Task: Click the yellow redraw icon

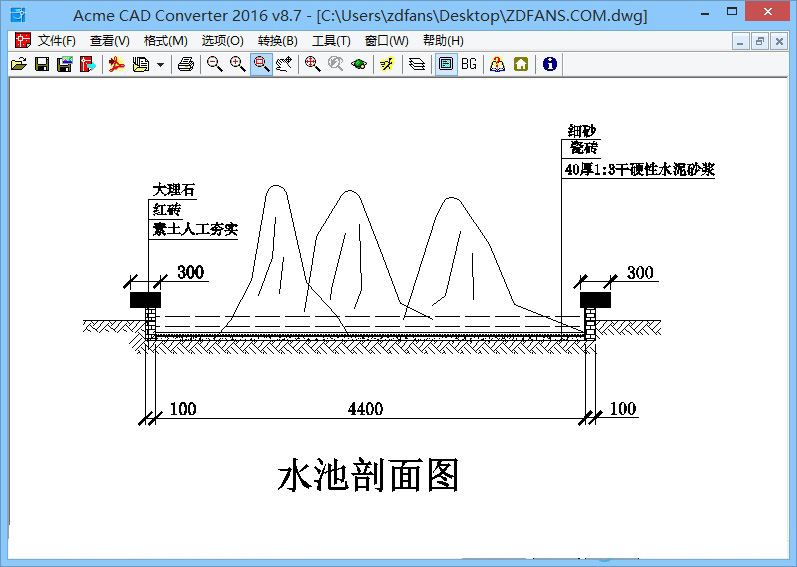Action: [387, 64]
